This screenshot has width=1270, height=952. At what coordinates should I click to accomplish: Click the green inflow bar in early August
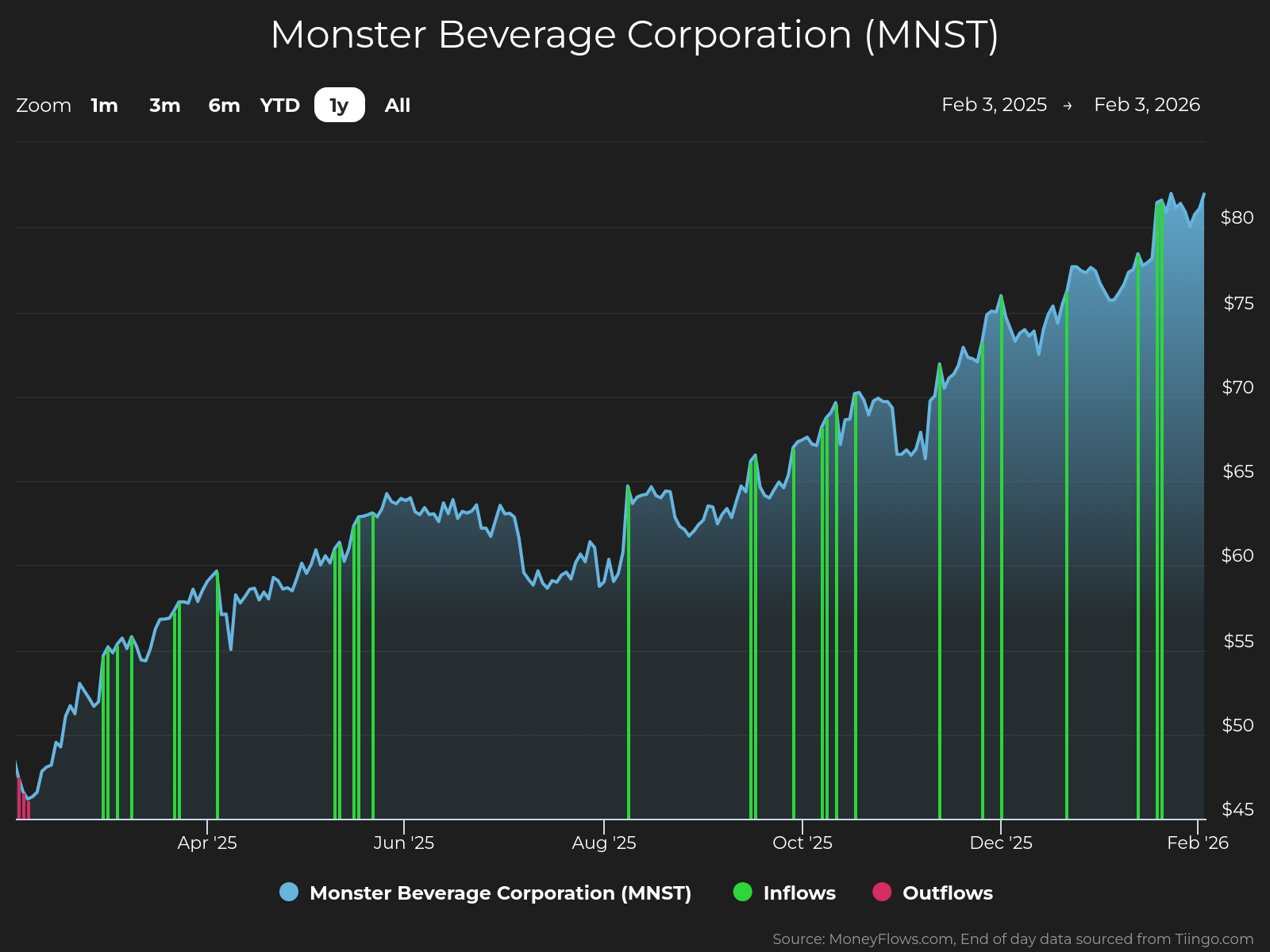click(629, 654)
